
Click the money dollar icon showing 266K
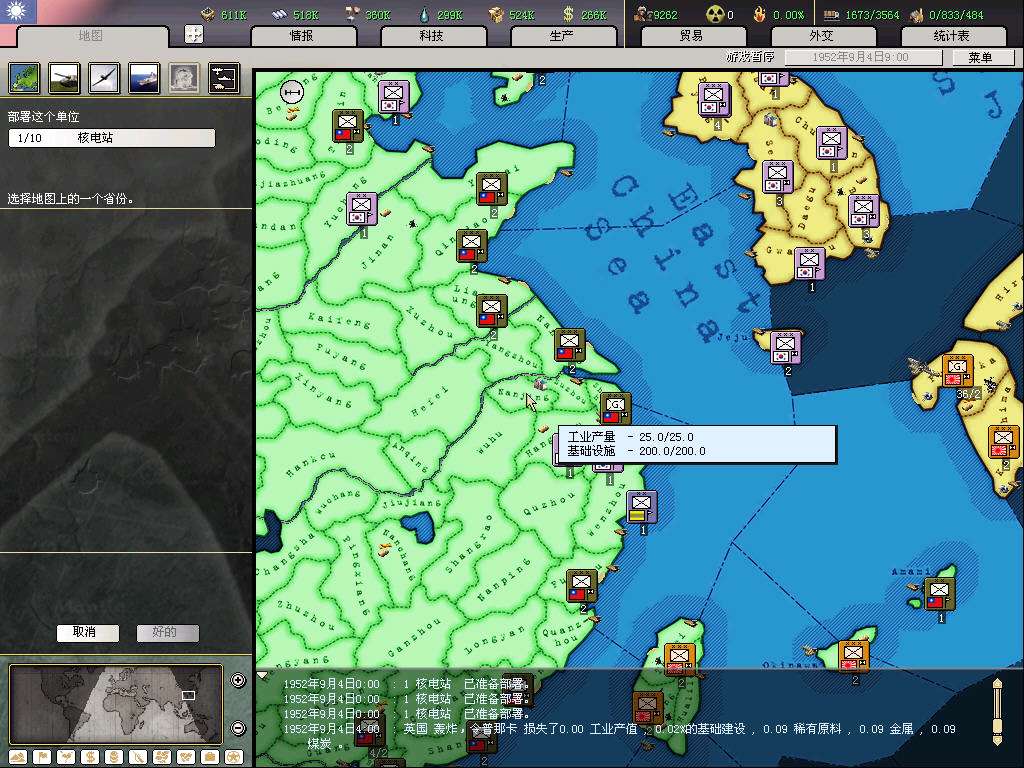click(x=569, y=14)
